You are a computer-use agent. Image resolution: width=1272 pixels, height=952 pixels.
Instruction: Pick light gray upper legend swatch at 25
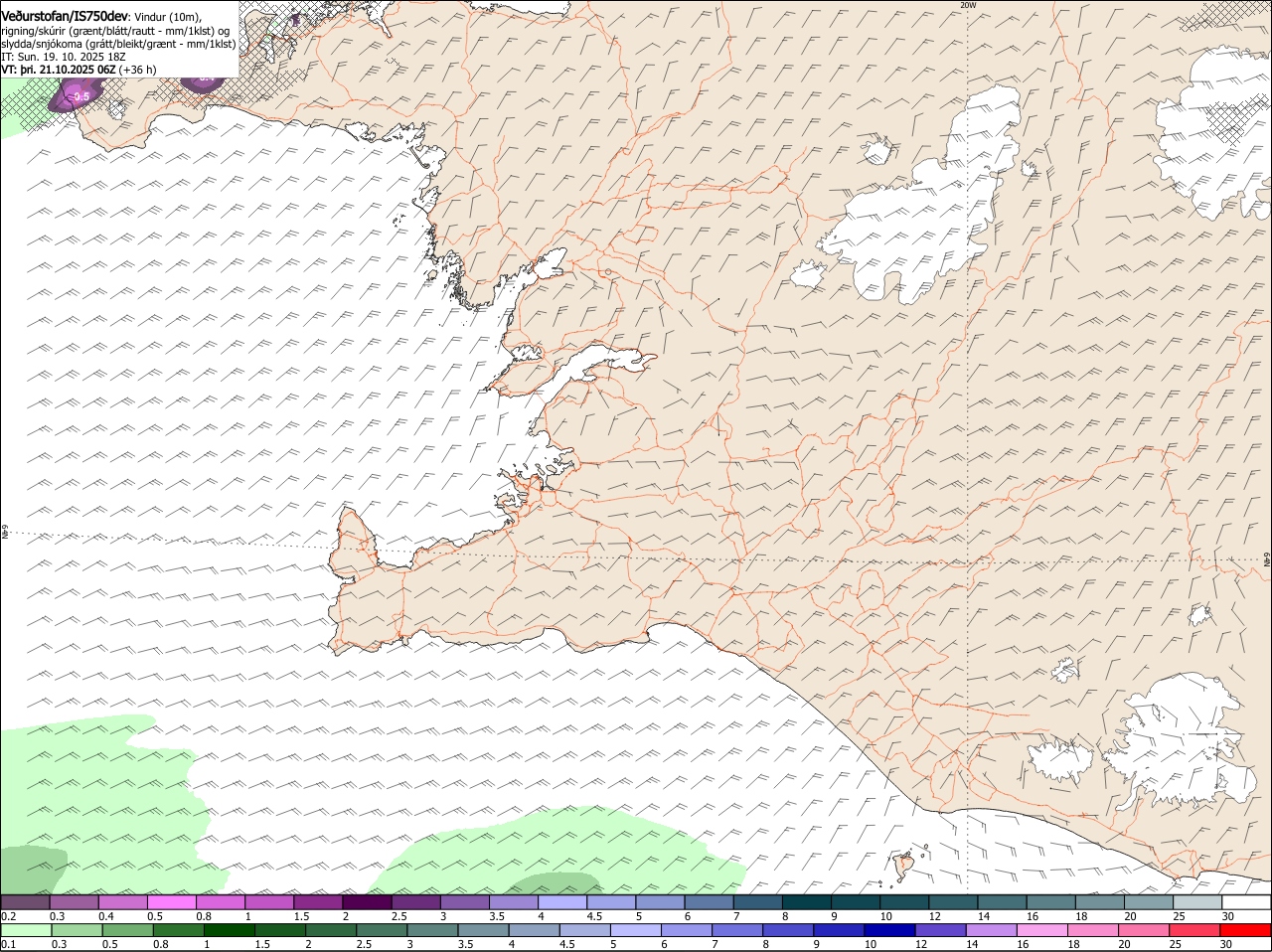[x=1197, y=902]
